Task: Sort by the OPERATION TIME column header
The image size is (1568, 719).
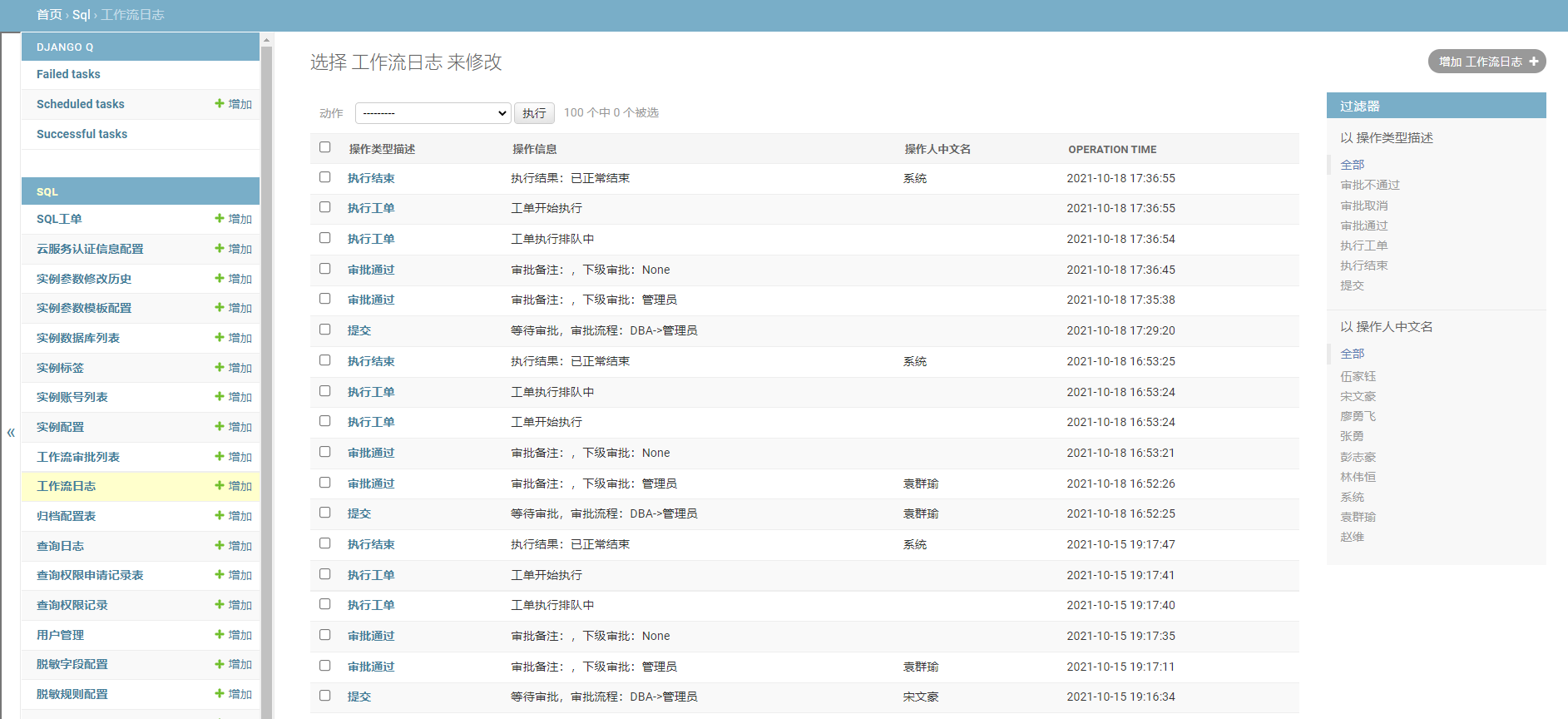Action: [x=1112, y=150]
